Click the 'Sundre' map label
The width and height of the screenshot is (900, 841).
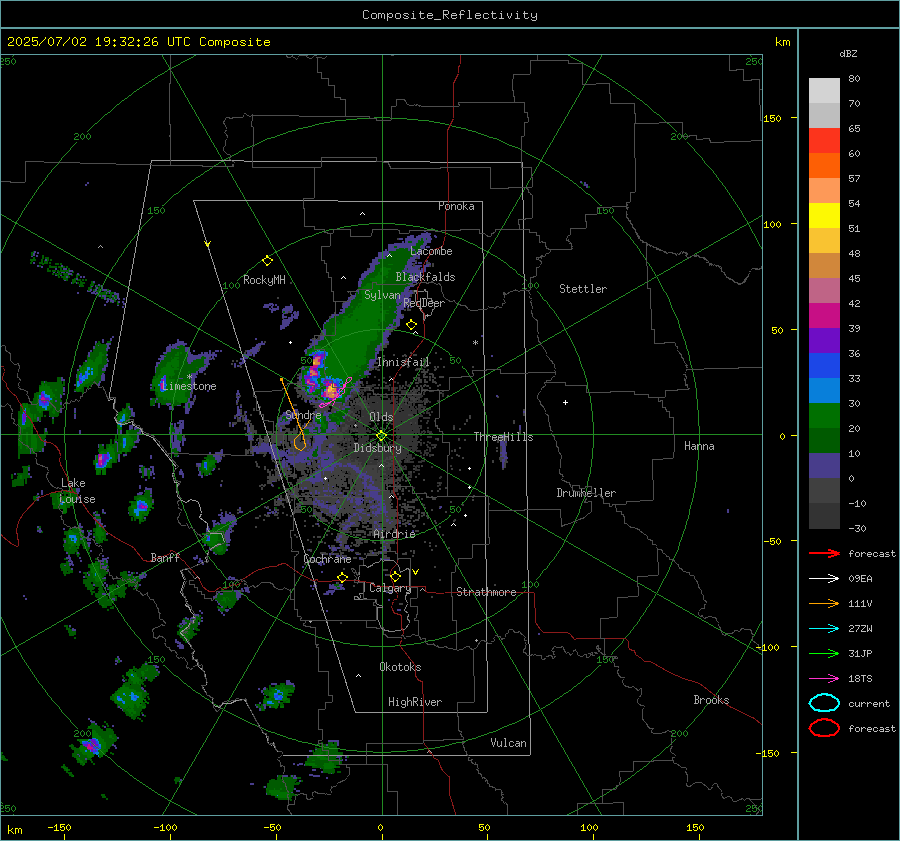pyautogui.click(x=303, y=415)
